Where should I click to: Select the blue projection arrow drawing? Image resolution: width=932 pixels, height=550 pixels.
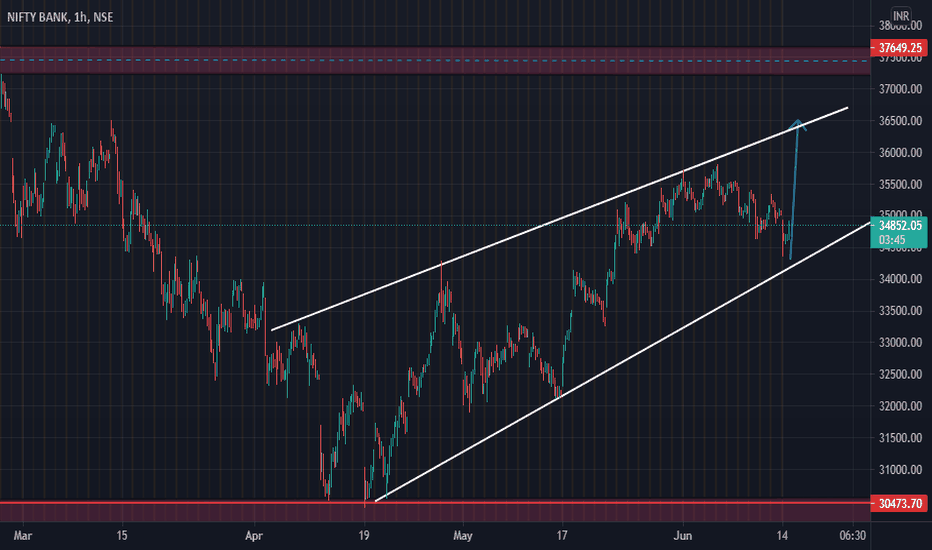click(794, 190)
